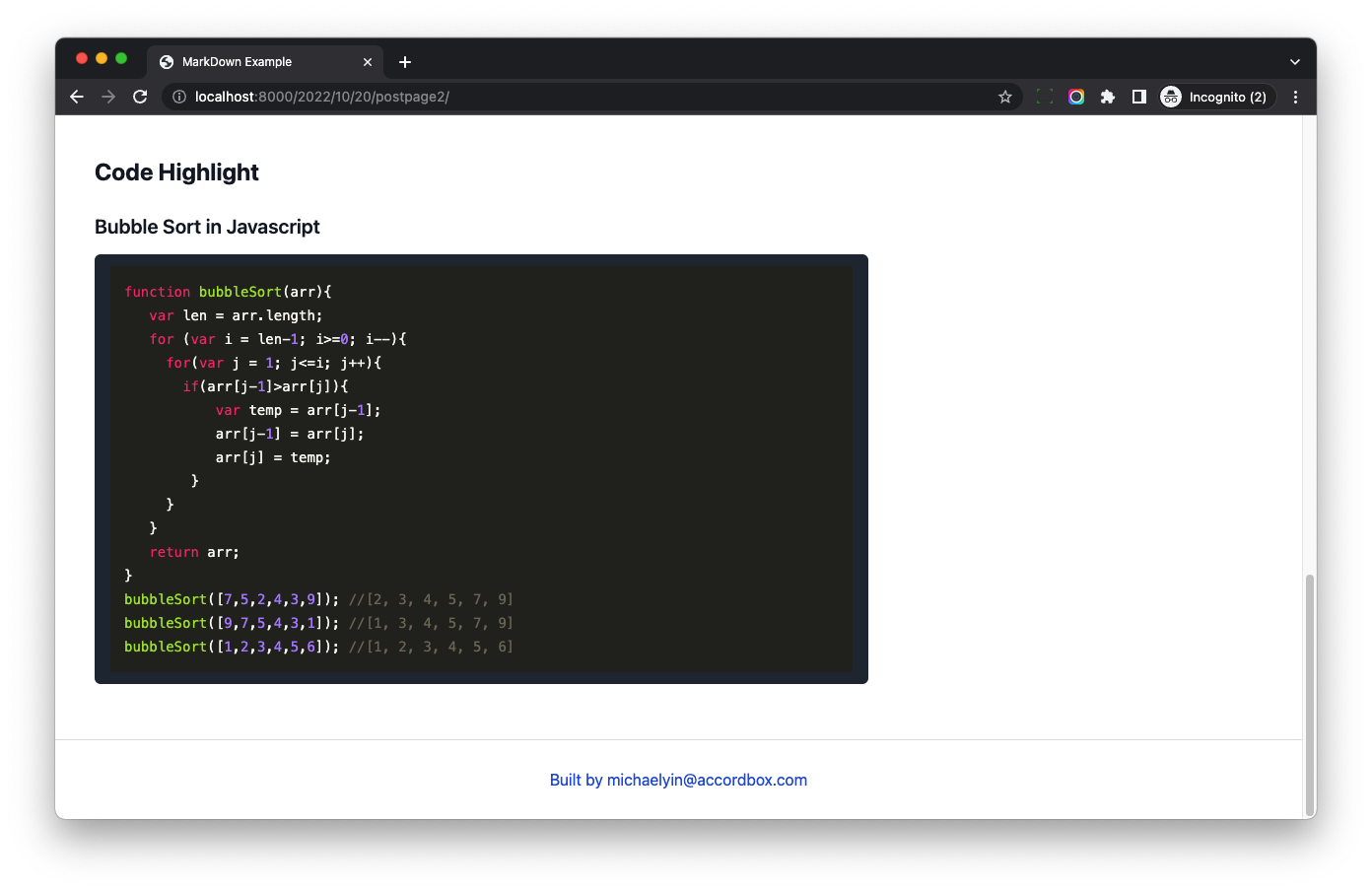This screenshot has width=1372, height=892.
Task: Open the colorful circle extension icon
Action: coord(1076,97)
